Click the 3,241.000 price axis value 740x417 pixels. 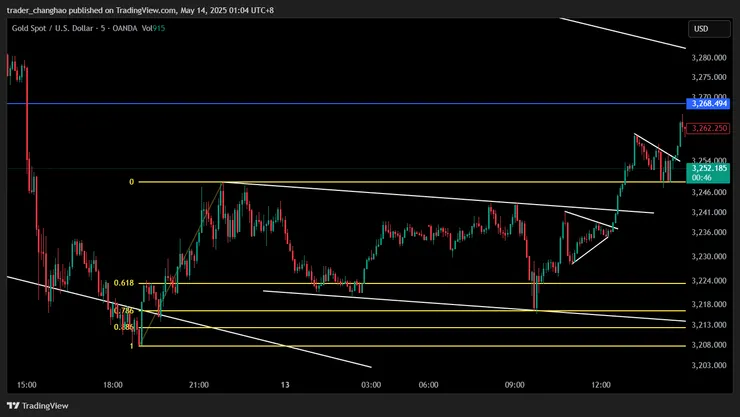[x=709, y=212]
